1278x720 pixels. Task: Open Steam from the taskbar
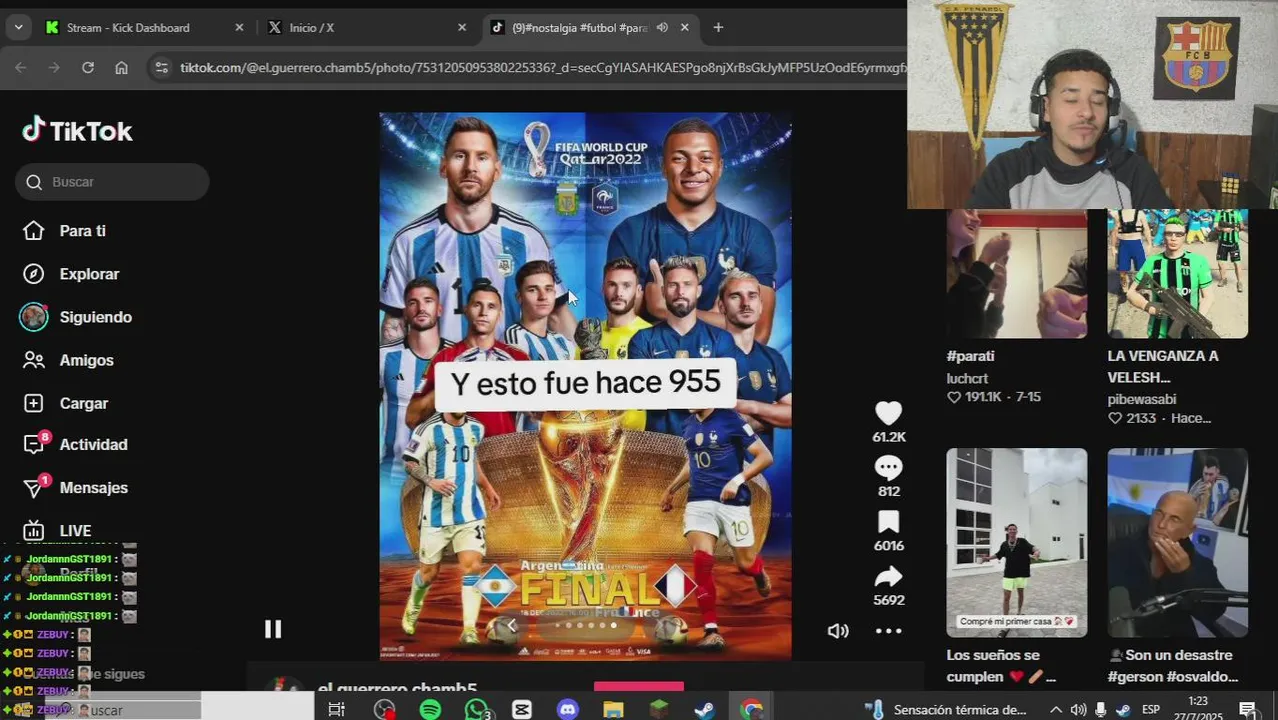click(705, 710)
